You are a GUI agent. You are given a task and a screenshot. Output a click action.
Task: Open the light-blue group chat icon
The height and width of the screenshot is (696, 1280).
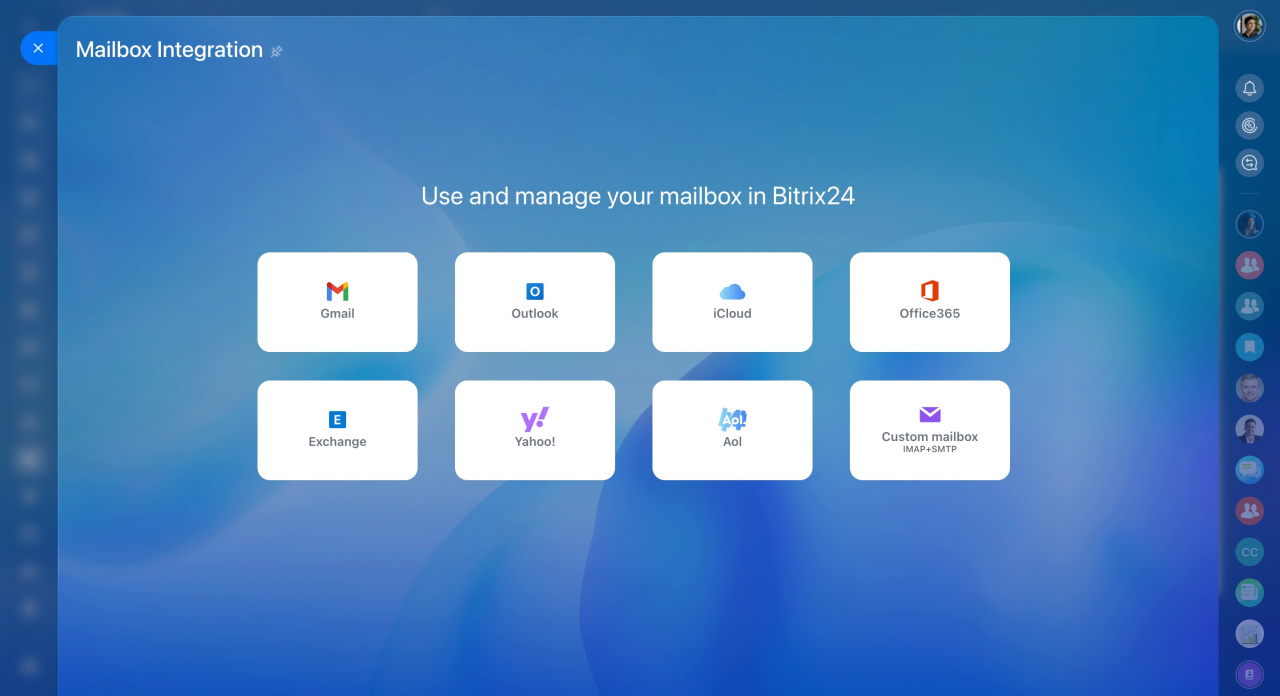point(1249,306)
